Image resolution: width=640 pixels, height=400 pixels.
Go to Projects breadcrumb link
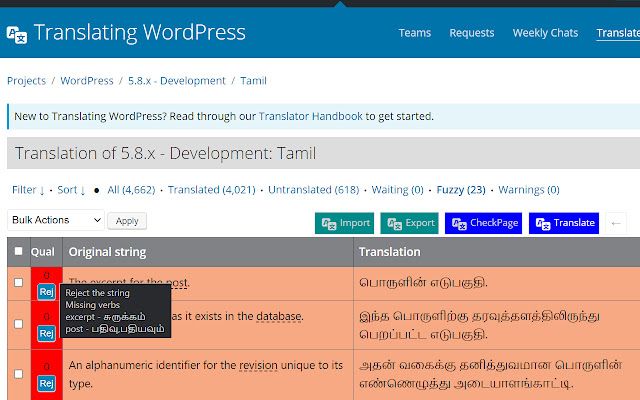point(27,81)
